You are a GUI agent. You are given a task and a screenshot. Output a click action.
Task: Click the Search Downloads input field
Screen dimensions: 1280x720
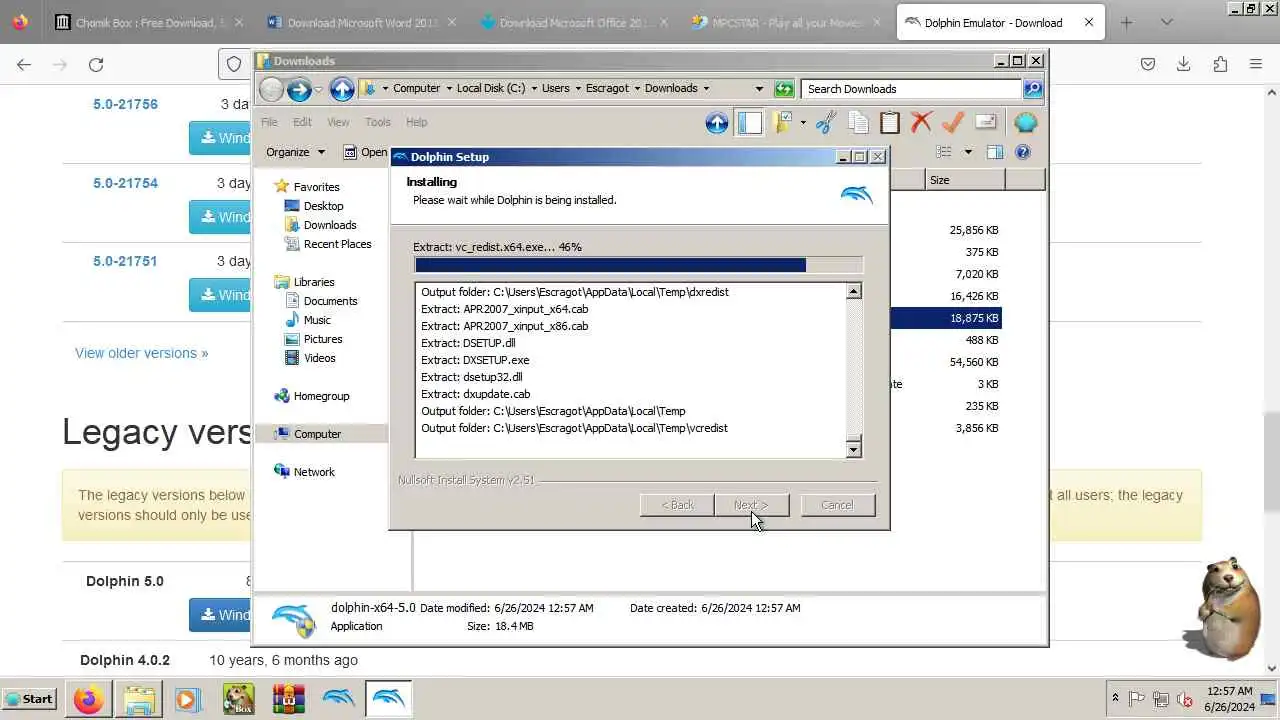pyautogui.click(x=912, y=89)
